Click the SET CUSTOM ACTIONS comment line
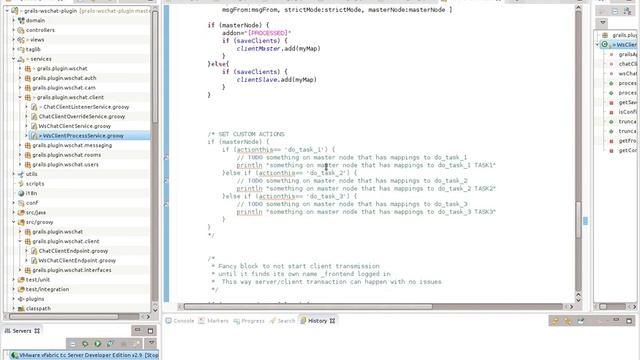 click(246, 134)
